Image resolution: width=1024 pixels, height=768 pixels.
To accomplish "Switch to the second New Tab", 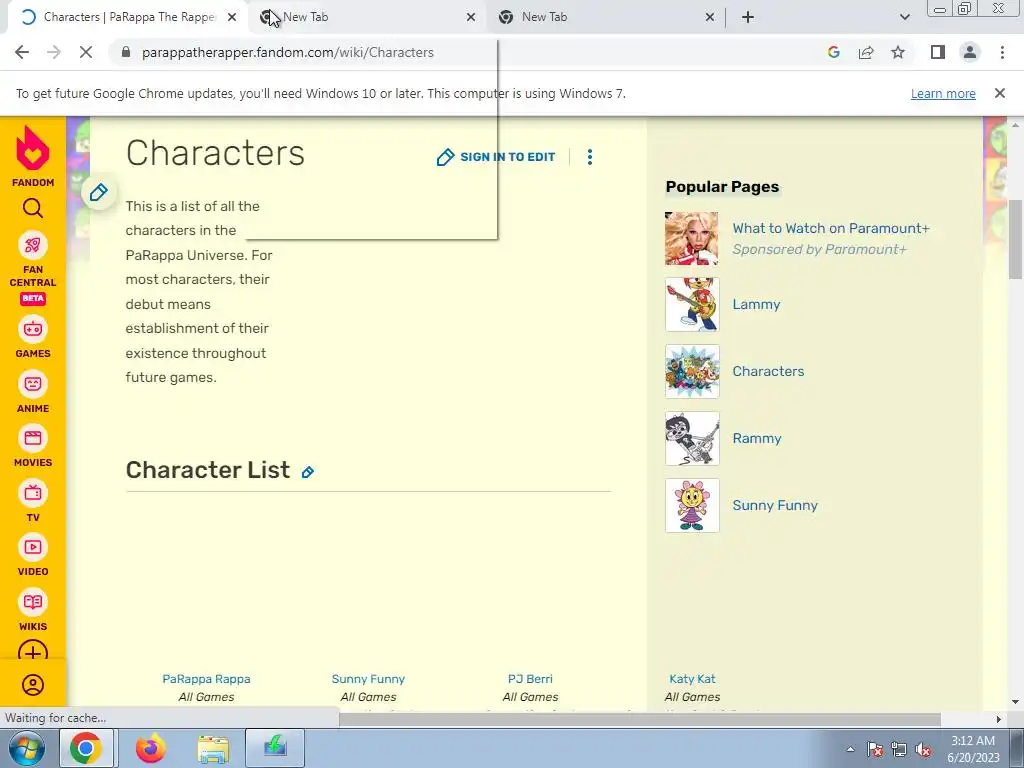I will 366,17.
